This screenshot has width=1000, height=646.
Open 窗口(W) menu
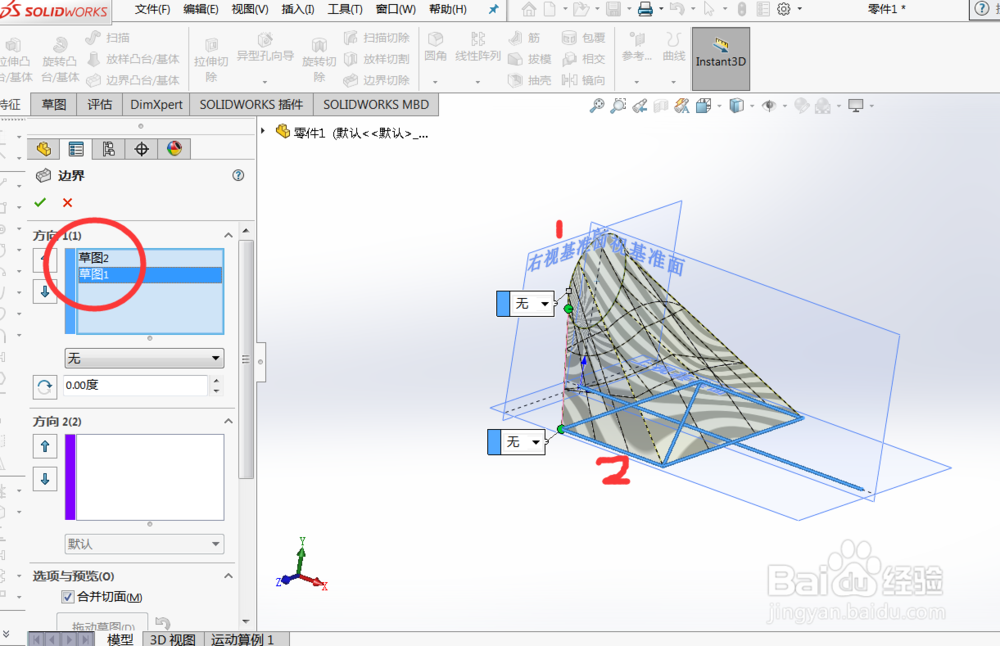(x=396, y=10)
